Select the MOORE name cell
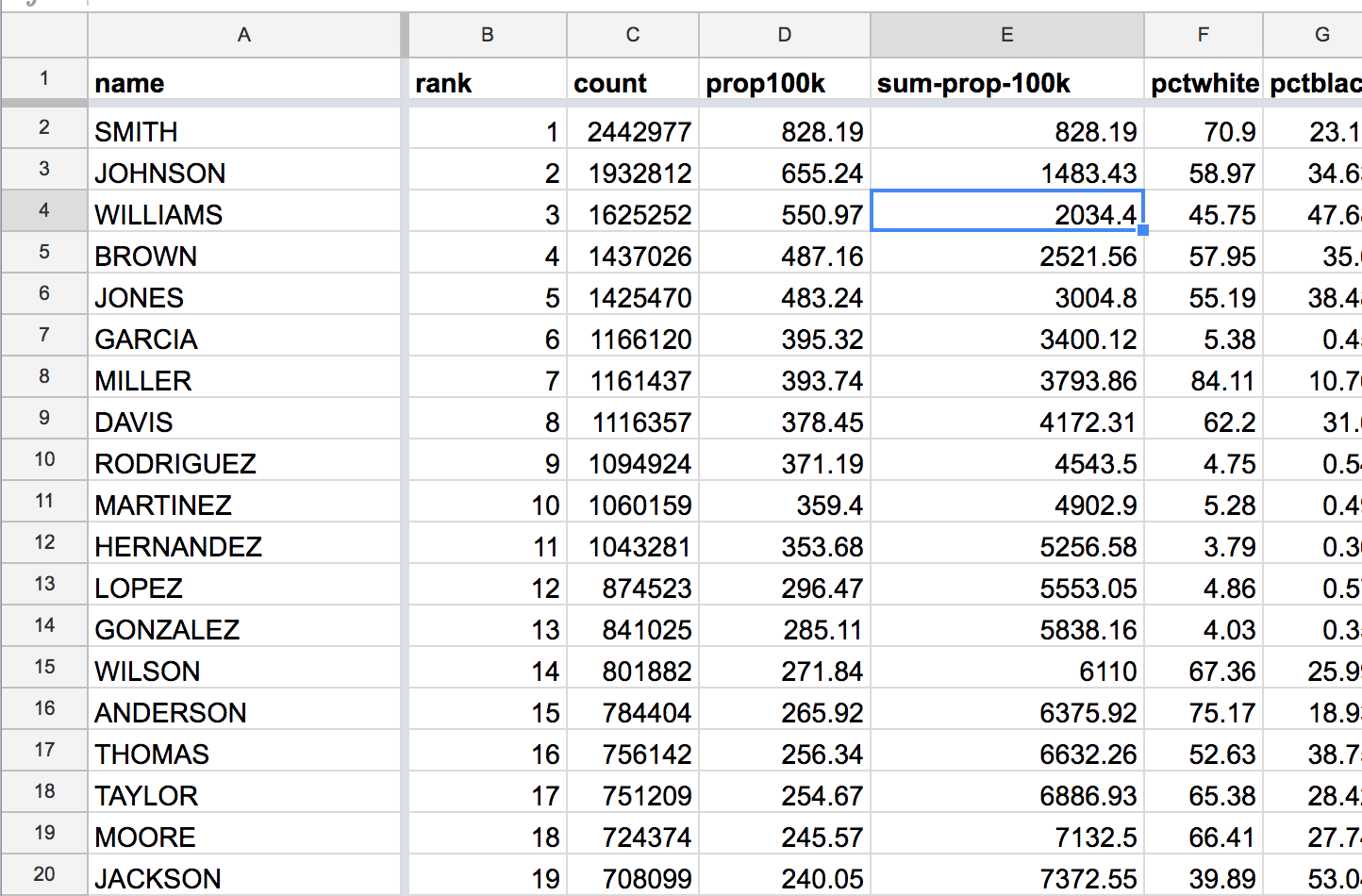1362x896 pixels. (x=244, y=834)
